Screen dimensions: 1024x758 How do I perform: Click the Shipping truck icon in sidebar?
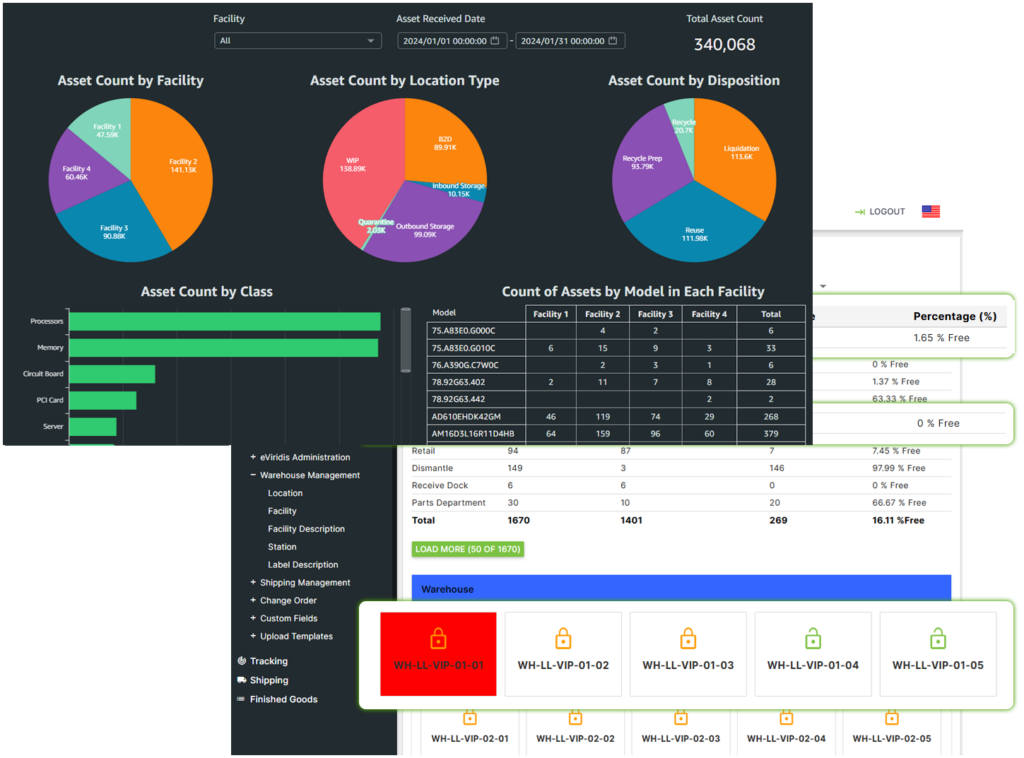click(242, 680)
